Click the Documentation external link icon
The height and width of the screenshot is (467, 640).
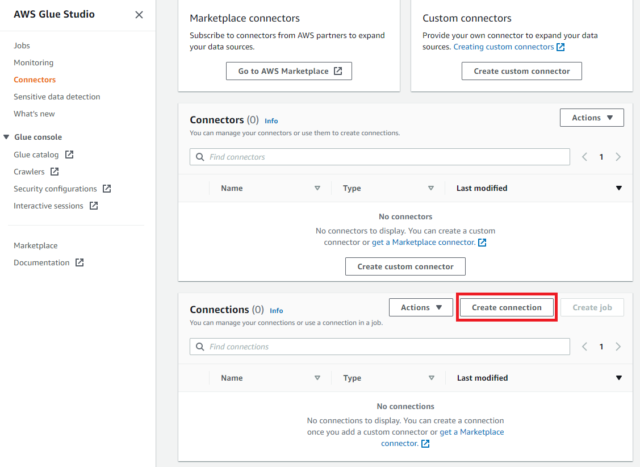click(x=79, y=262)
